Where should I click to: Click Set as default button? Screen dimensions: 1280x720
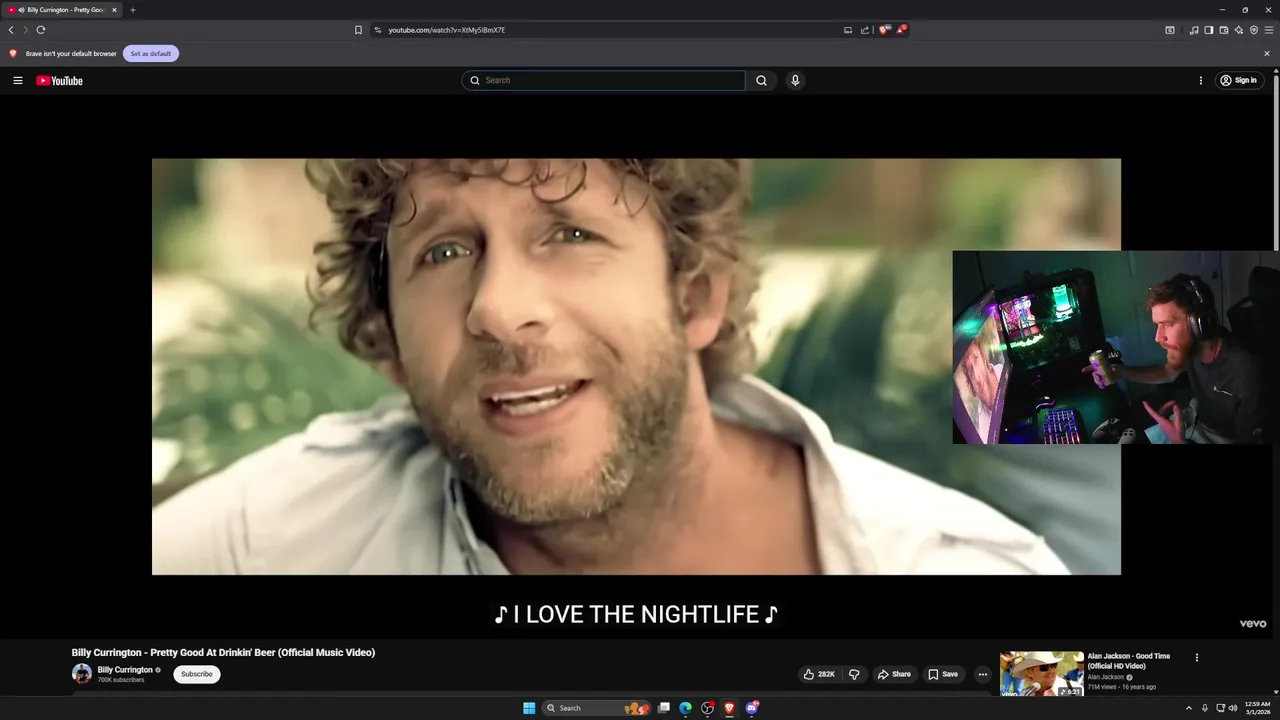(151, 54)
